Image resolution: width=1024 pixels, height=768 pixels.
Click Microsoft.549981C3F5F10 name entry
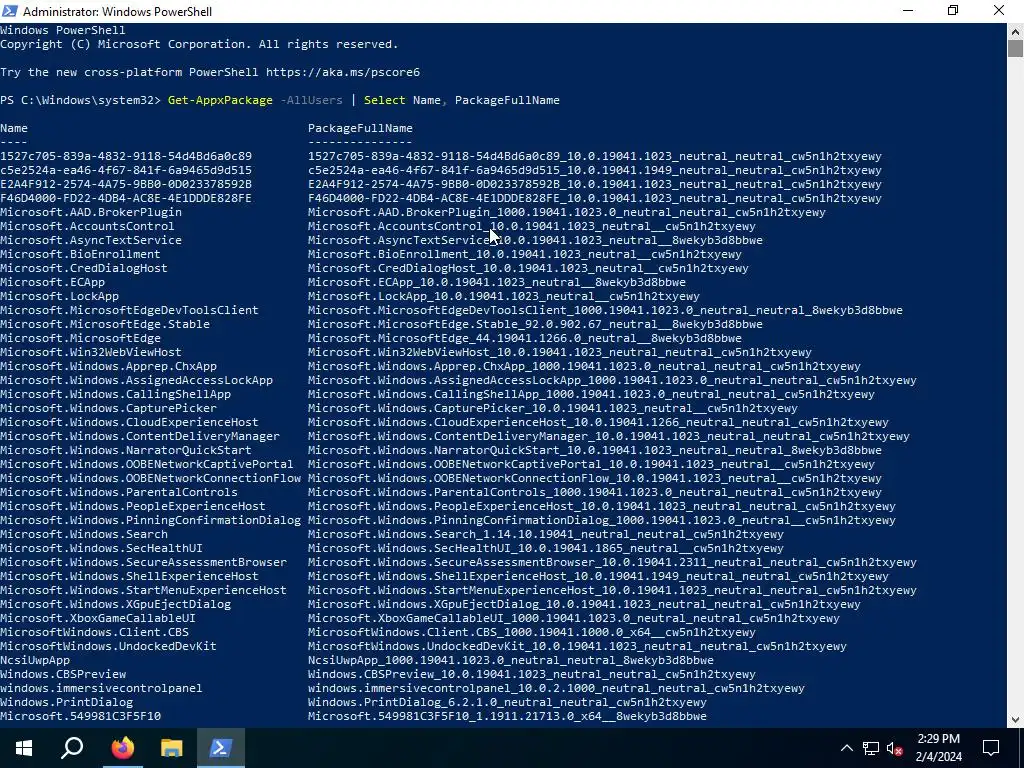[x=80, y=716]
